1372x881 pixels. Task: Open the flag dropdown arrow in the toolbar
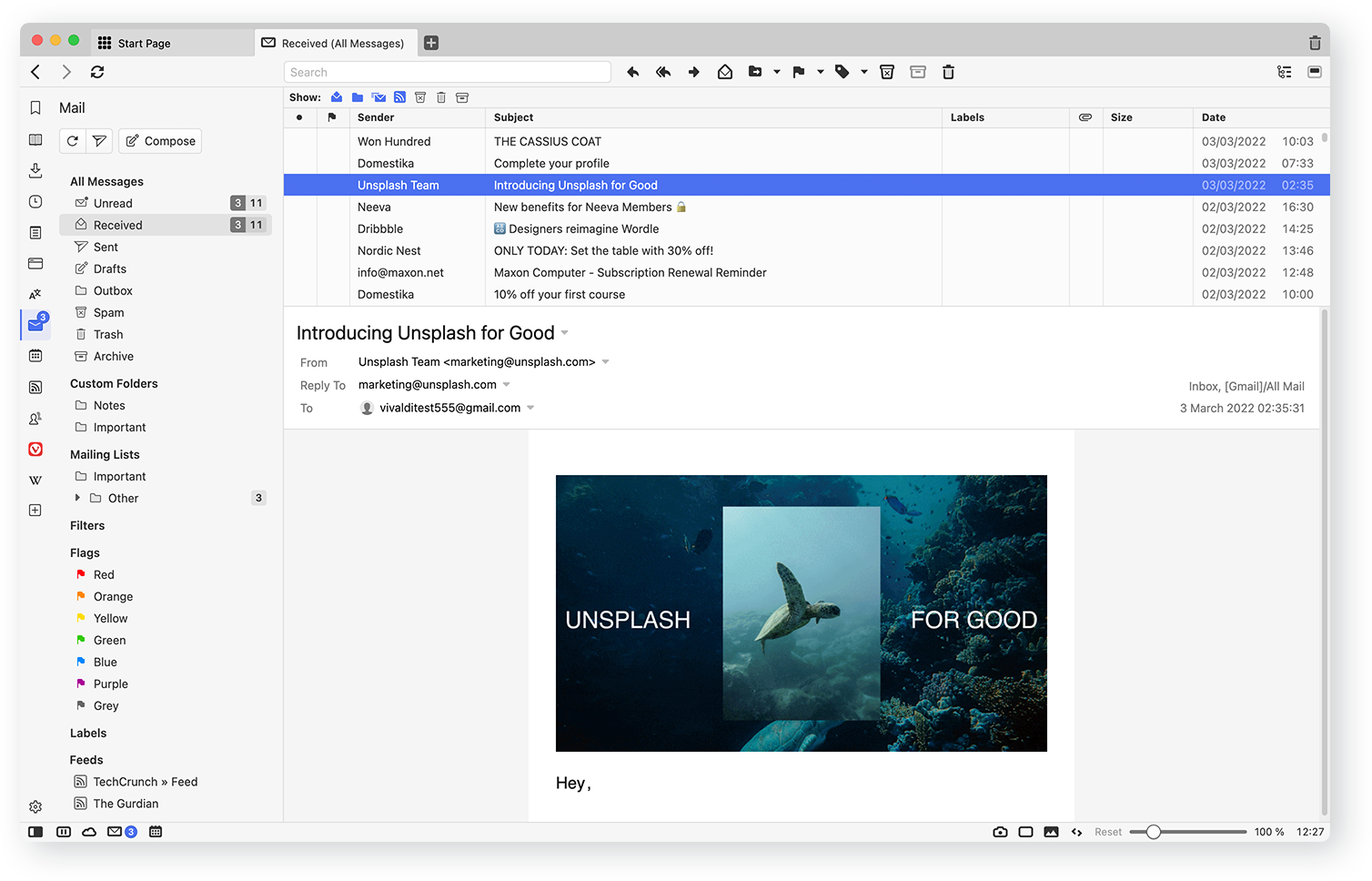[821, 72]
